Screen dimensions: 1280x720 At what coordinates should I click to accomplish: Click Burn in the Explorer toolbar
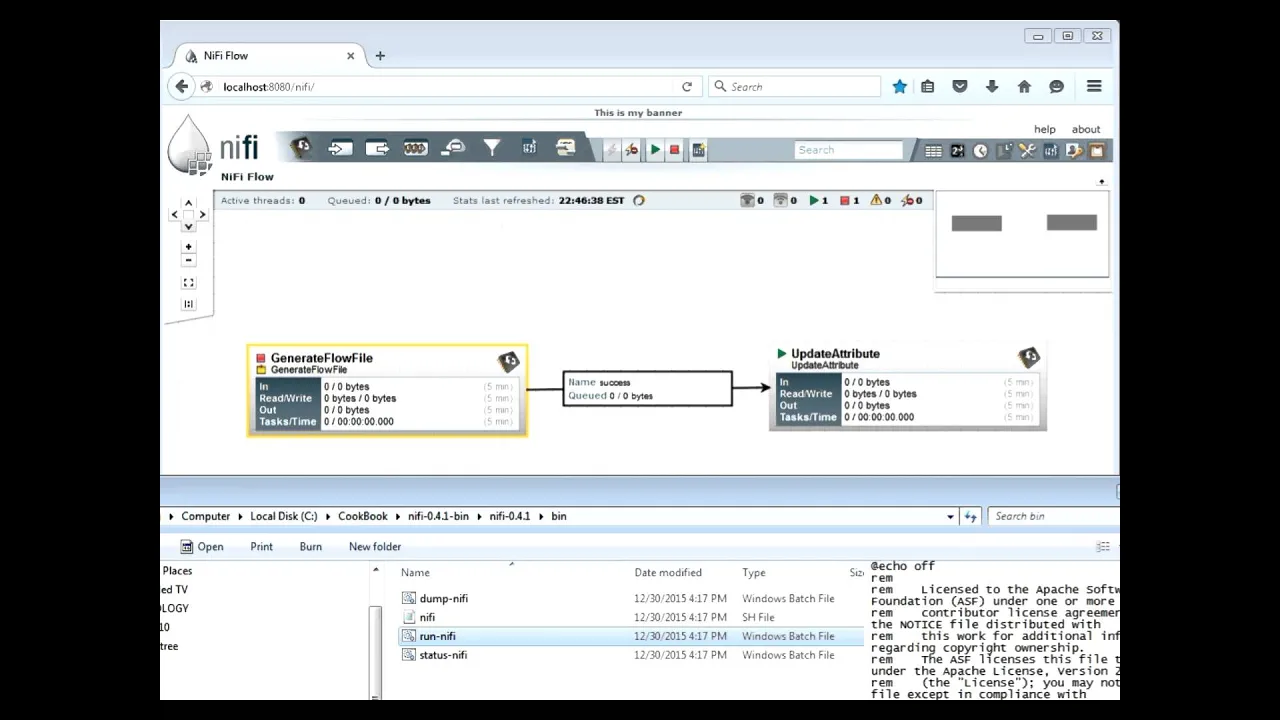(311, 547)
